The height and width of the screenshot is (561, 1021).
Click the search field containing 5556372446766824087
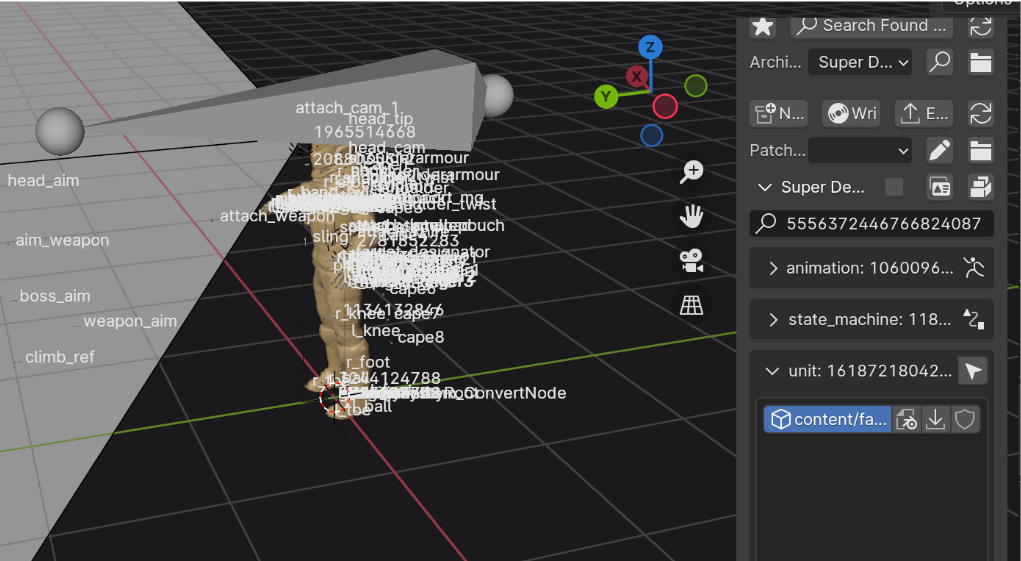[872, 223]
